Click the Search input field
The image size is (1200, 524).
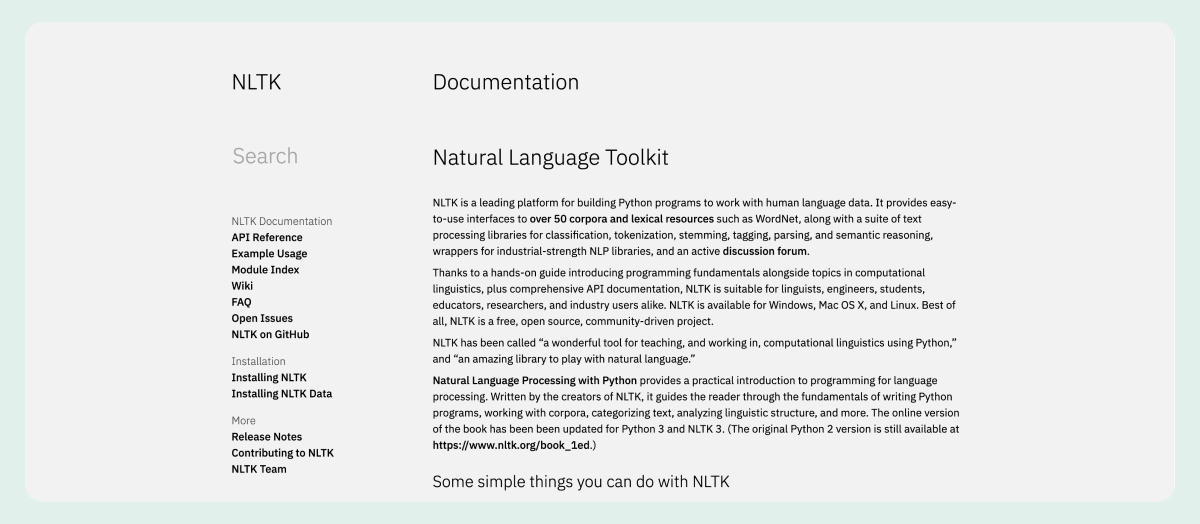[x=265, y=156]
